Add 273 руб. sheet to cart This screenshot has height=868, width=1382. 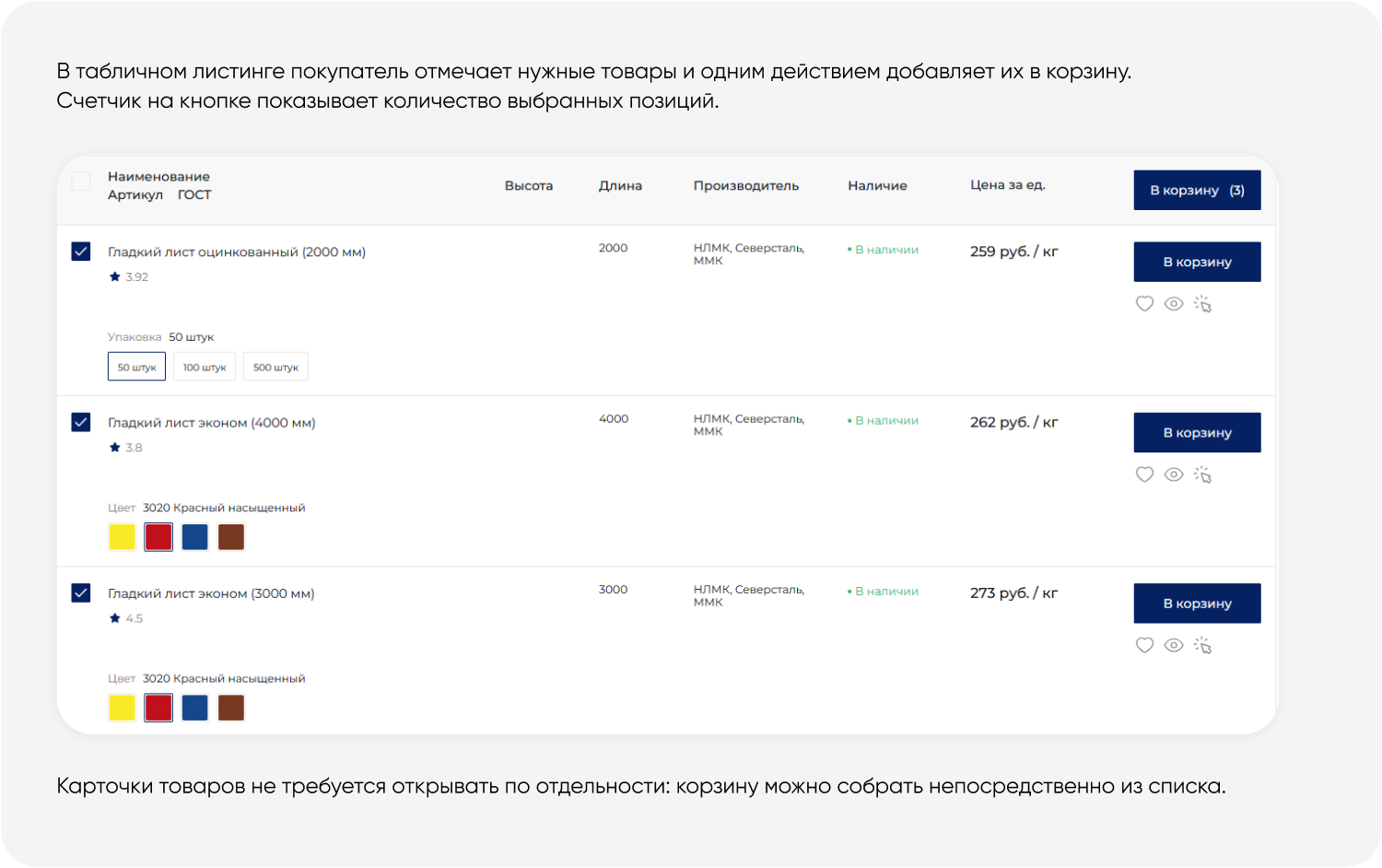pyautogui.click(x=1197, y=604)
